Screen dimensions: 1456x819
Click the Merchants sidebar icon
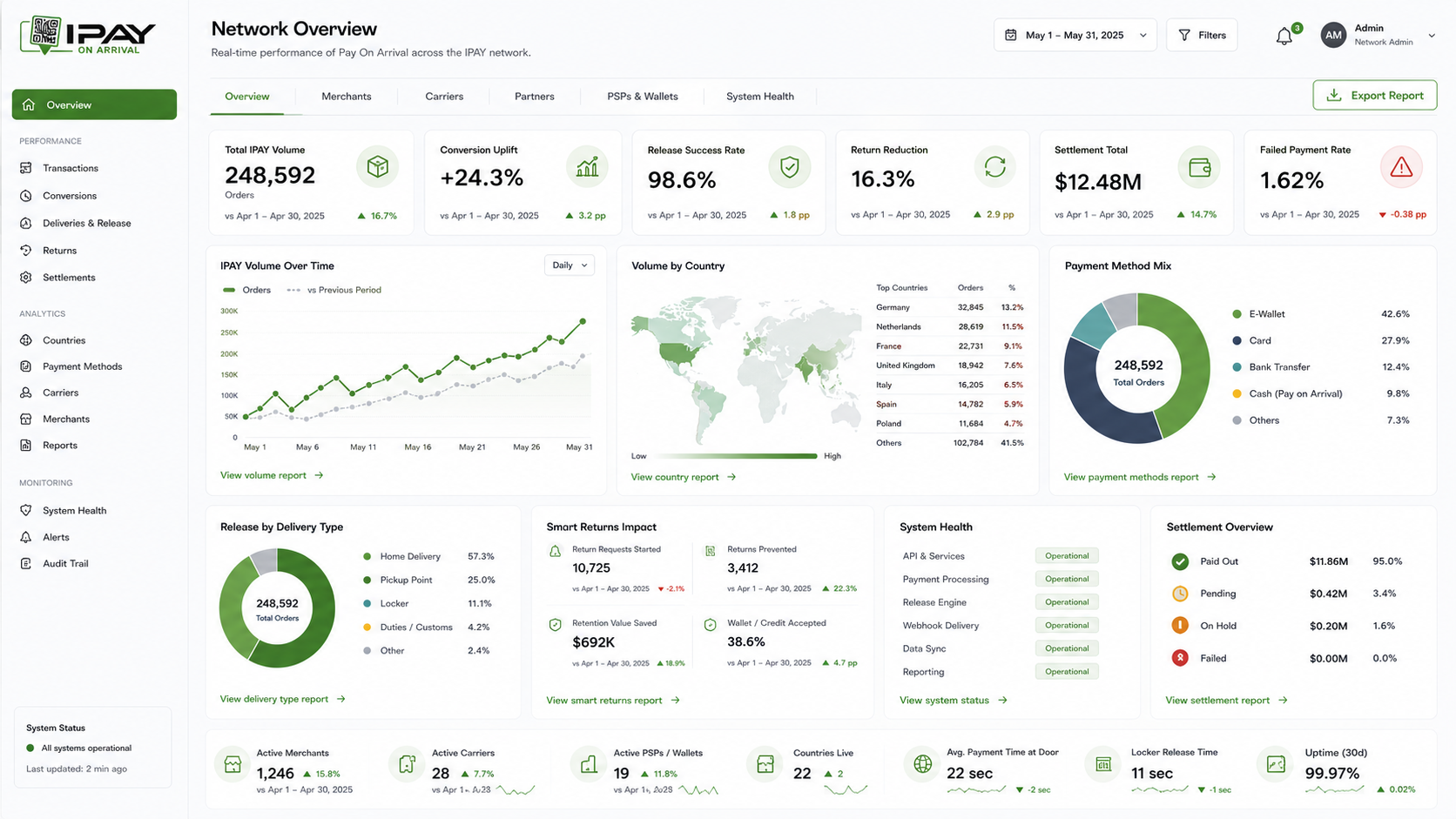tap(26, 419)
